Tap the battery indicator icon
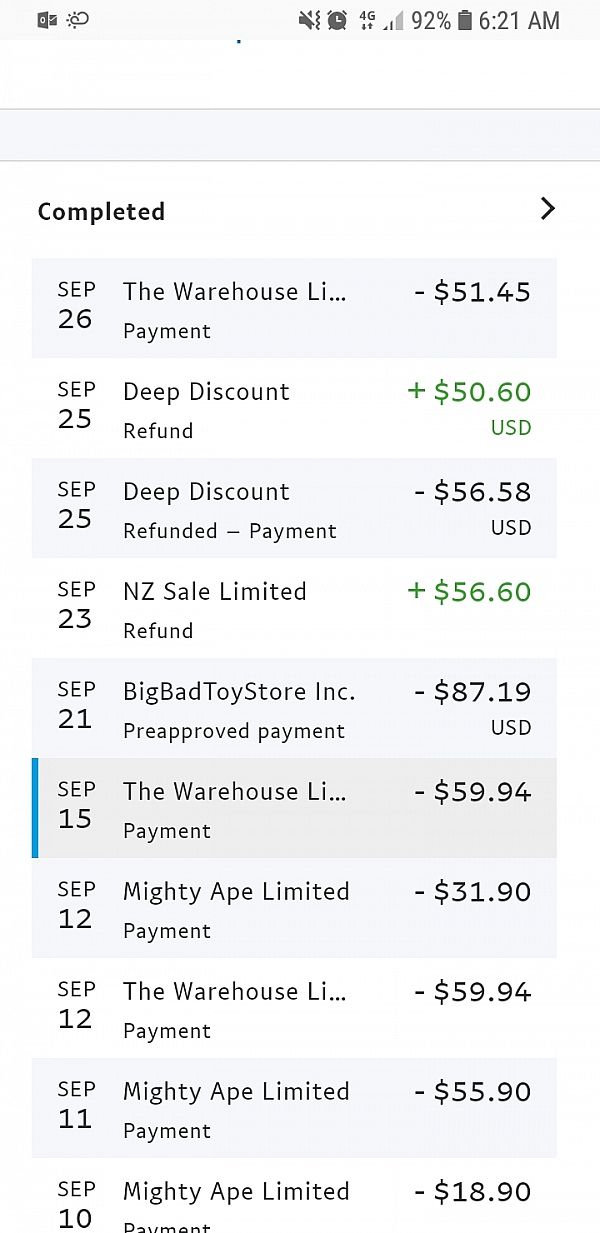Screen dimensions: 600x1233 [466, 18]
